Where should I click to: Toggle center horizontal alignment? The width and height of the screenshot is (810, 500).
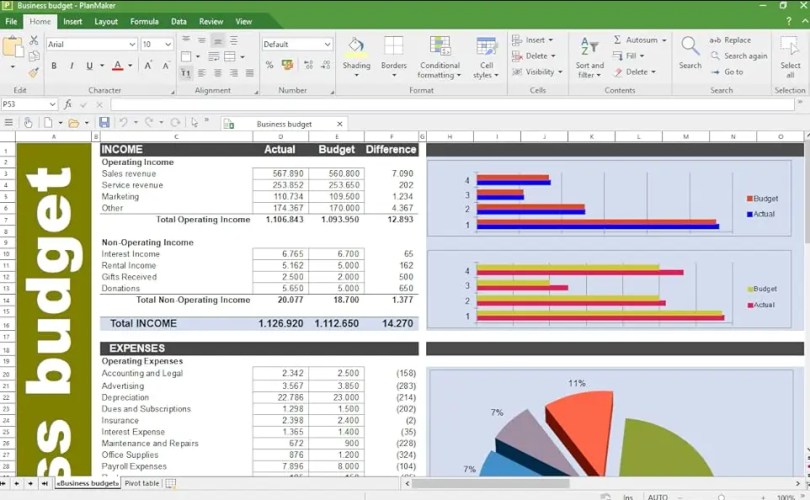218,73
